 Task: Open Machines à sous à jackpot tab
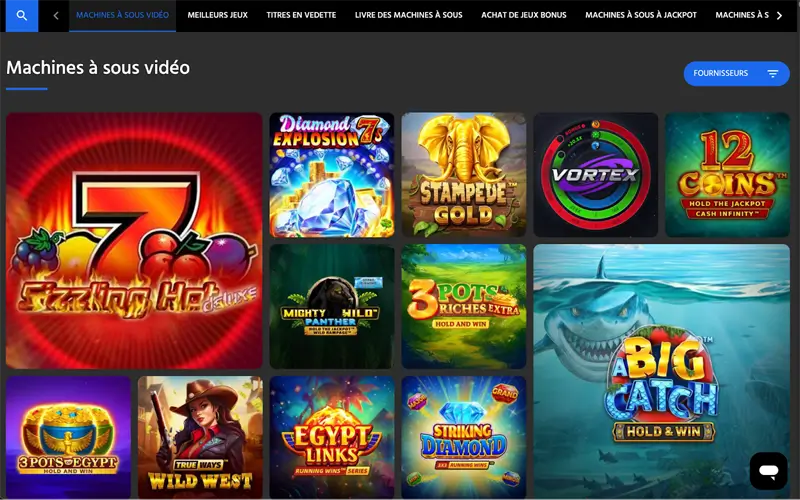pos(641,15)
